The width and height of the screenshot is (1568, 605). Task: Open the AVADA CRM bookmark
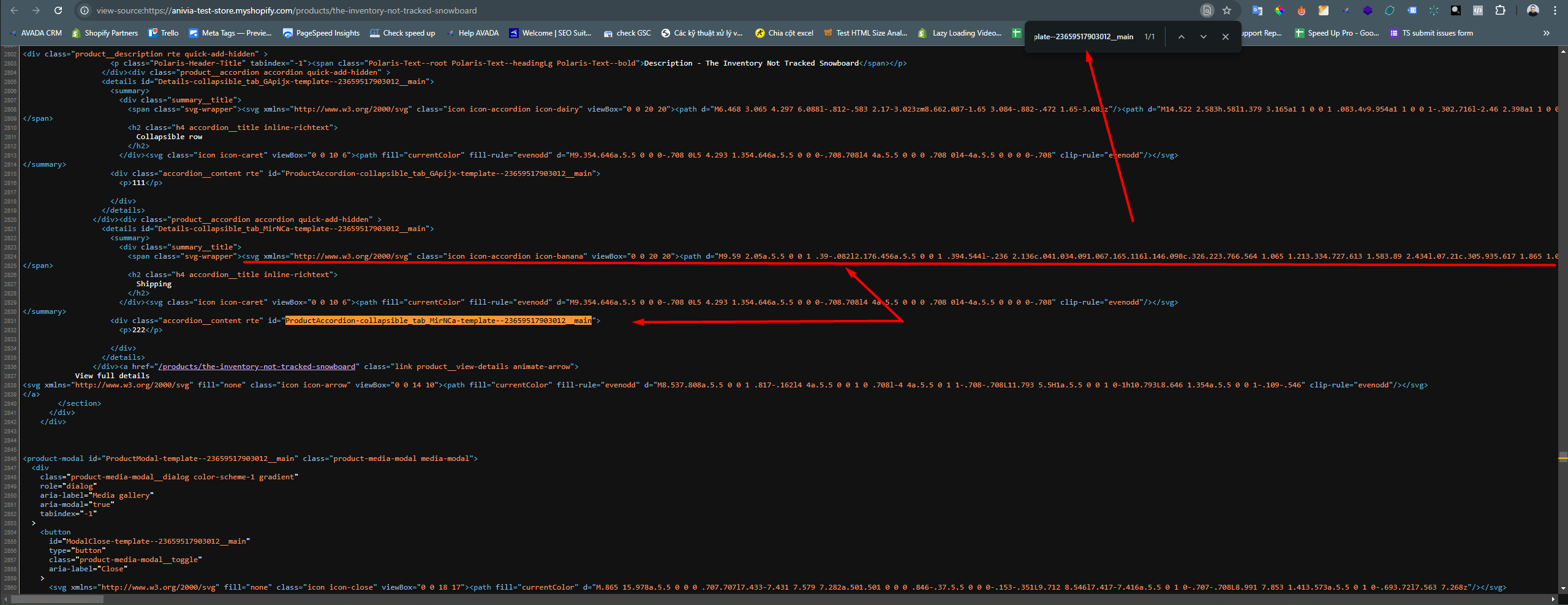(x=35, y=33)
